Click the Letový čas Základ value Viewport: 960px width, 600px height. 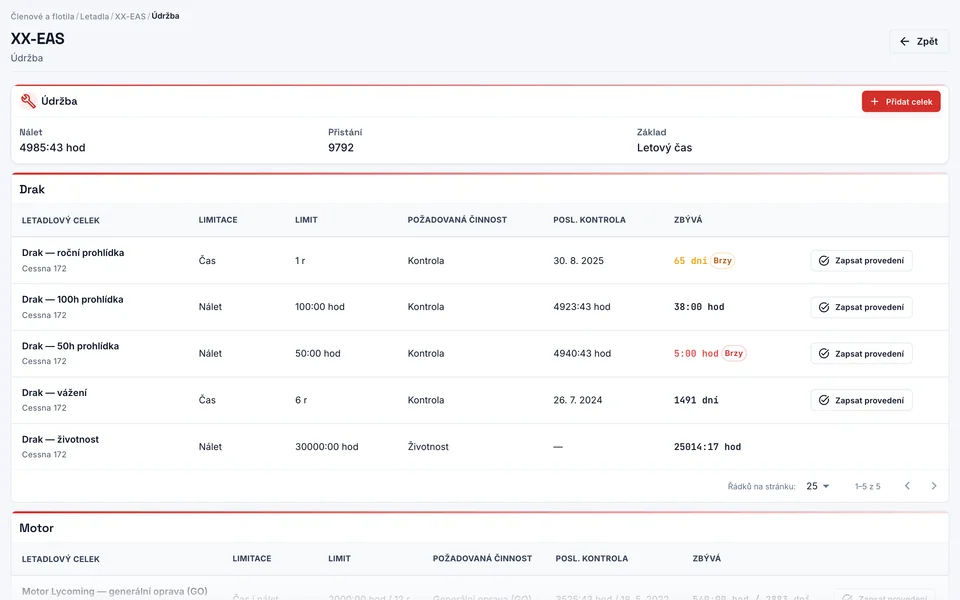click(664, 148)
